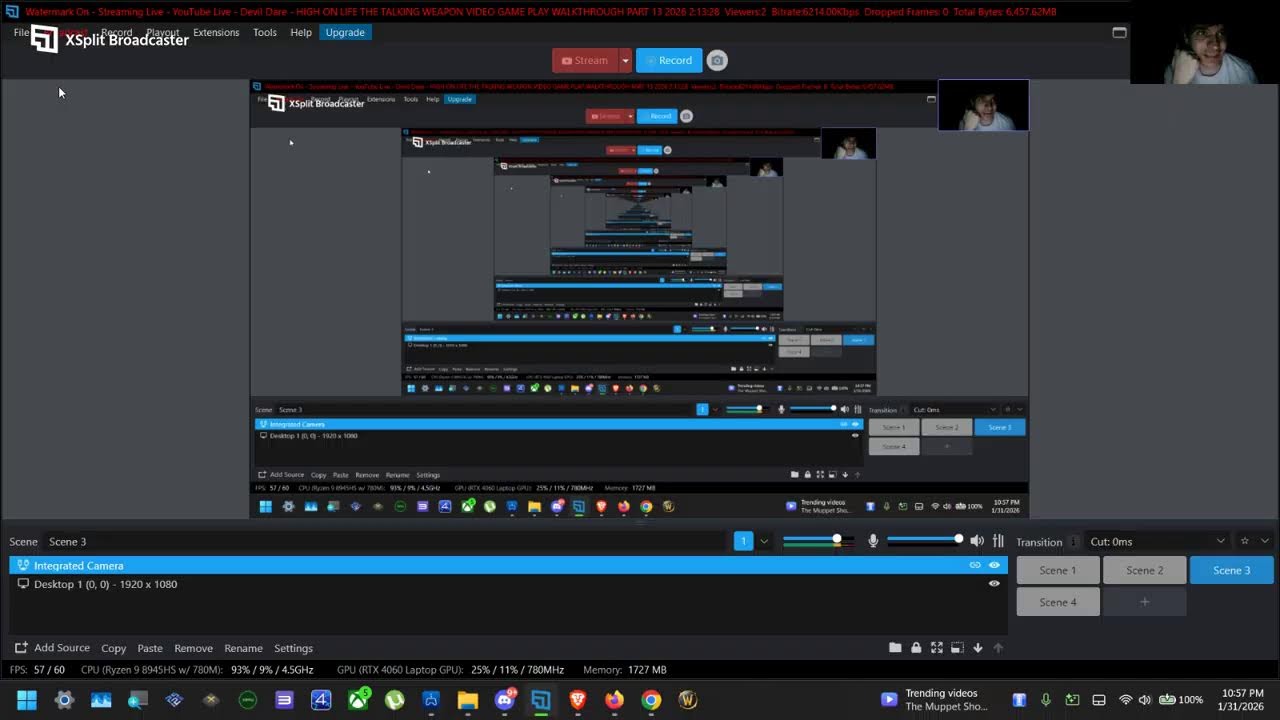This screenshot has height=720, width=1280.
Task: Mute the speaker audio icon
Action: (x=977, y=541)
